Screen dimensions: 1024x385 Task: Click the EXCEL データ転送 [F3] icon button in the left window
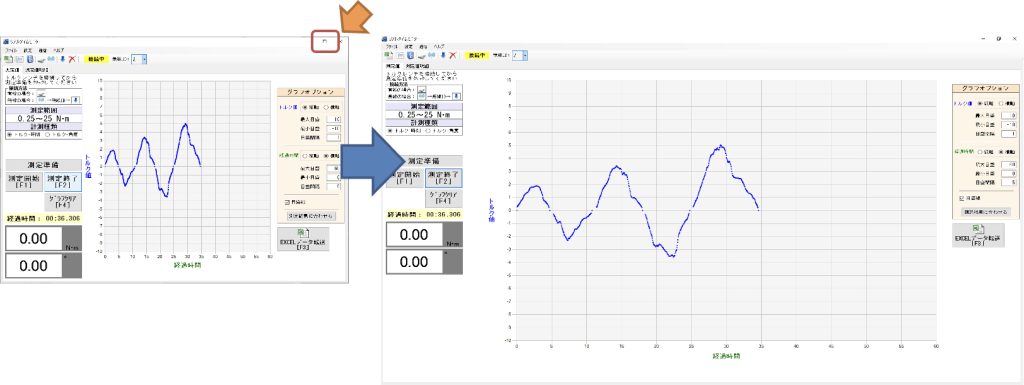302,239
